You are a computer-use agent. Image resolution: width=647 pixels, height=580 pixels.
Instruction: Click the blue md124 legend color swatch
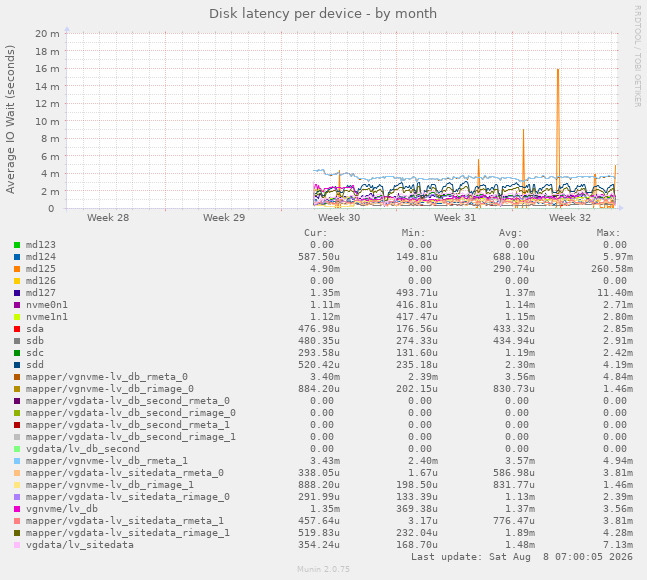tap(17, 257)
